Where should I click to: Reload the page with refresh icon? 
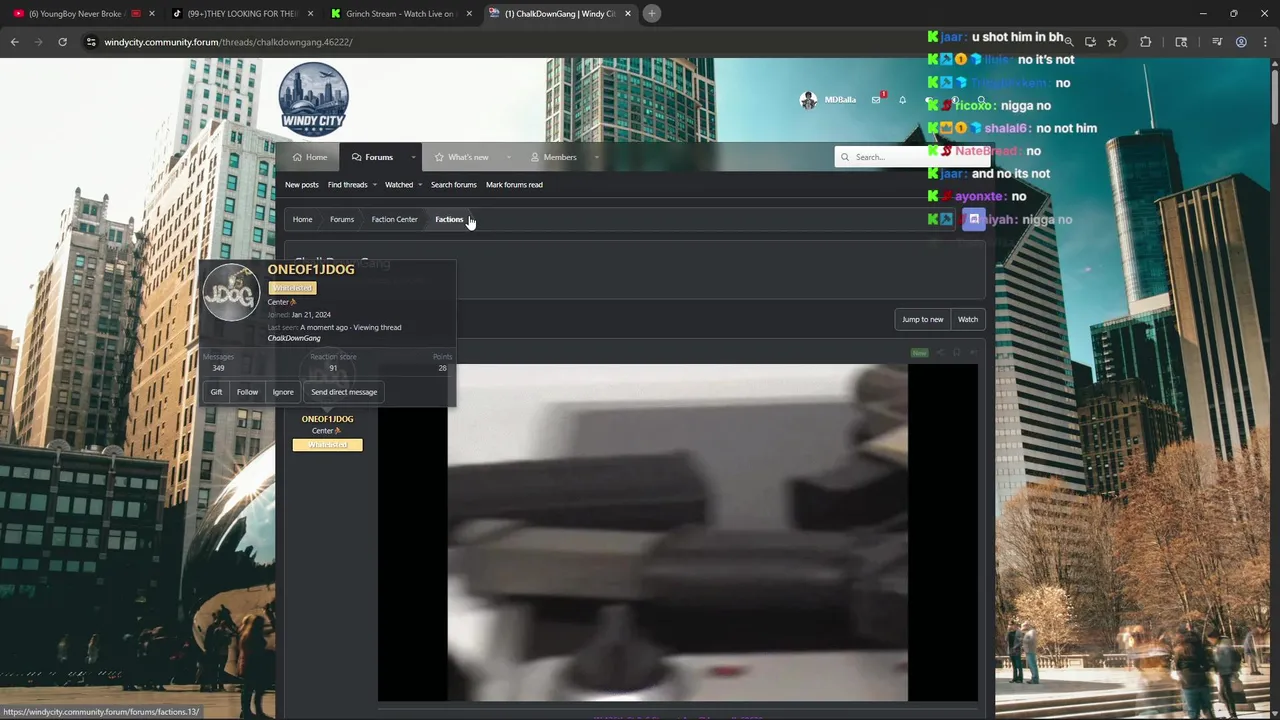pos(62,42)
